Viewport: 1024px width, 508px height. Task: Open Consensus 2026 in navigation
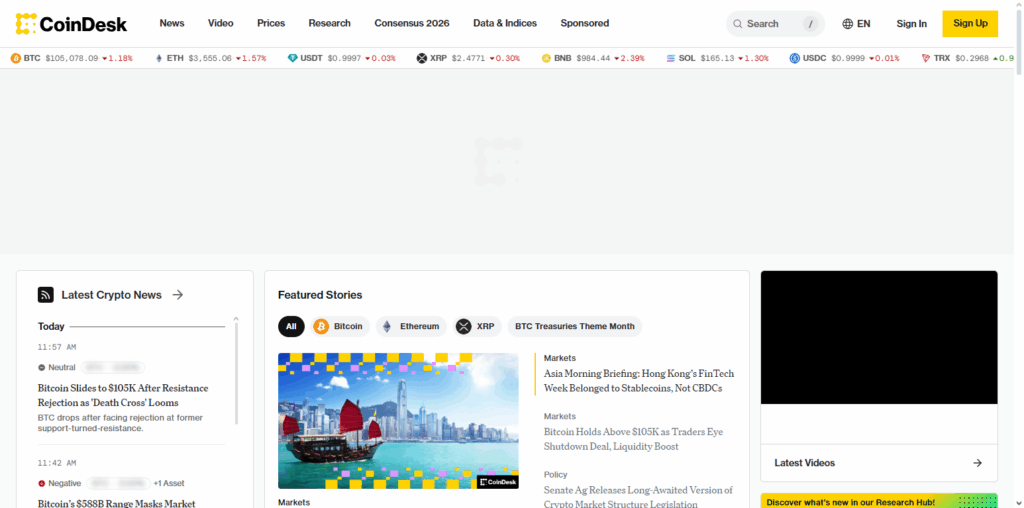(x=411, y=23)
